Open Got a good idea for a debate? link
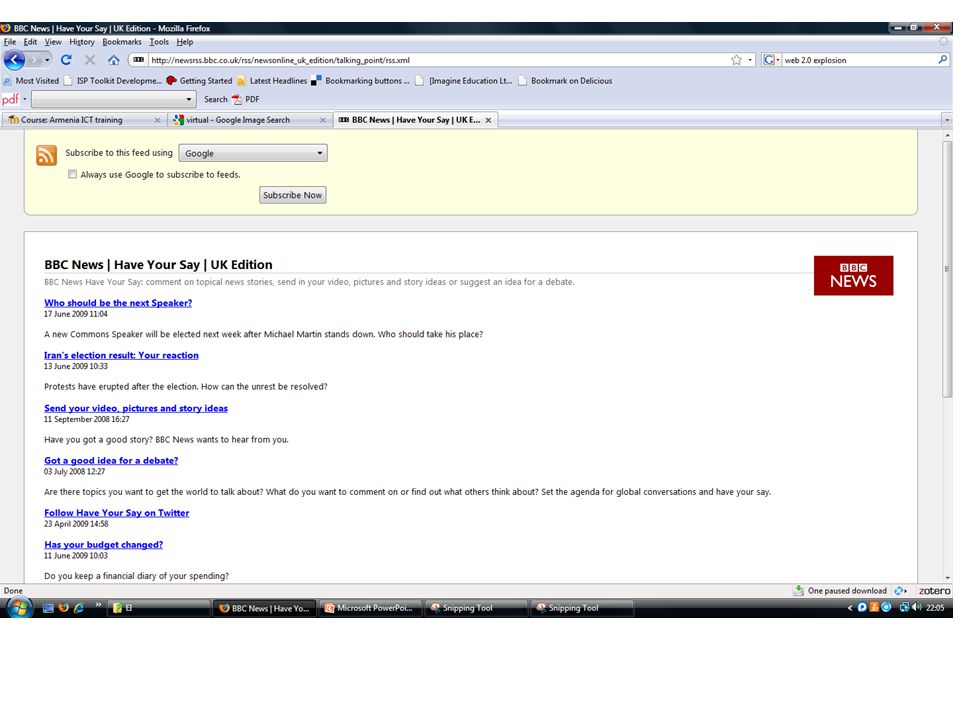 [111, 460]
